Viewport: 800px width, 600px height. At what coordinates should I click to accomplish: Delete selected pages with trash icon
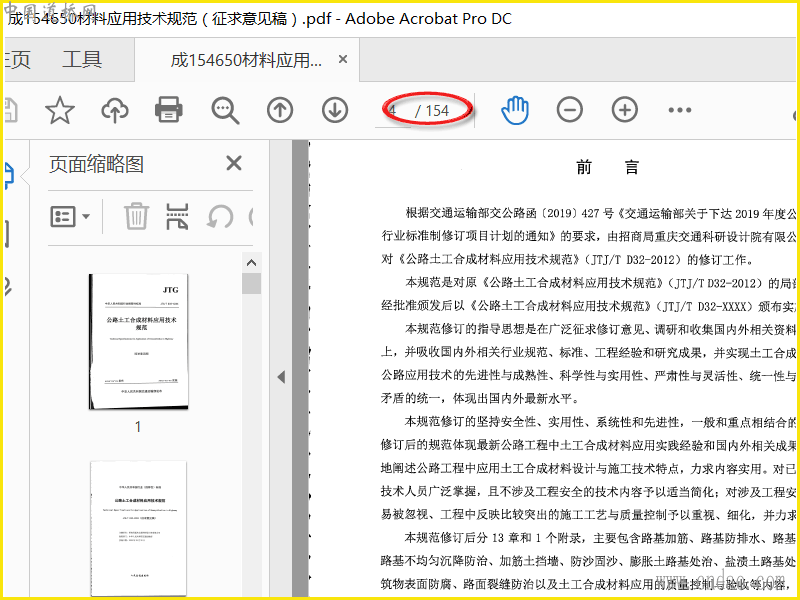[x=136, y=216]
